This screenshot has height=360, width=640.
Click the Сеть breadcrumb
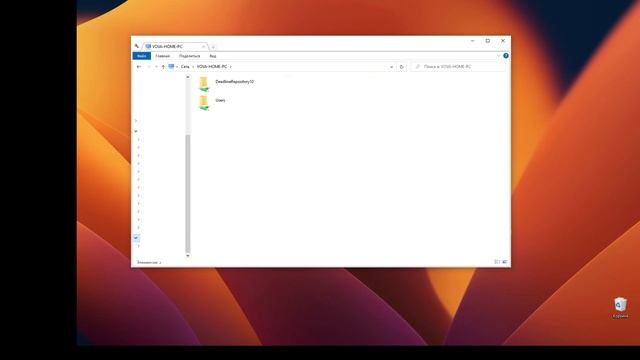coord(185,67)
